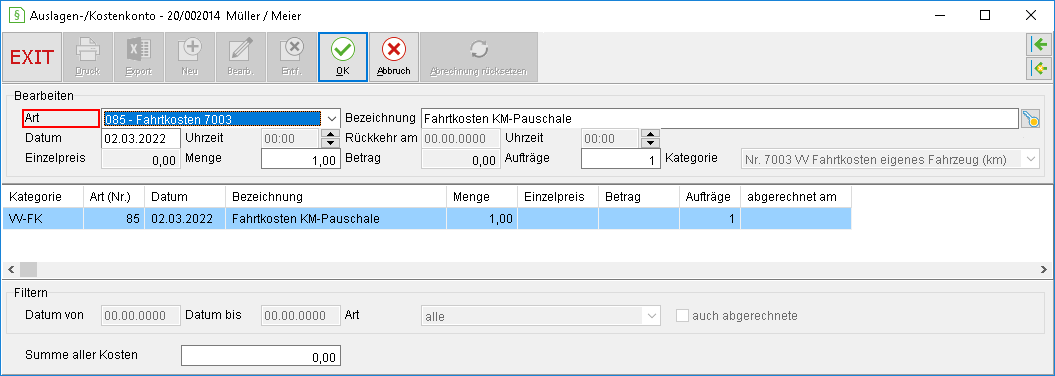The width and height of the screenshot is (1055, 376).
Task: Open the Kategorie dropdown Nr. 7003 VV
Action: [1031, 159]
